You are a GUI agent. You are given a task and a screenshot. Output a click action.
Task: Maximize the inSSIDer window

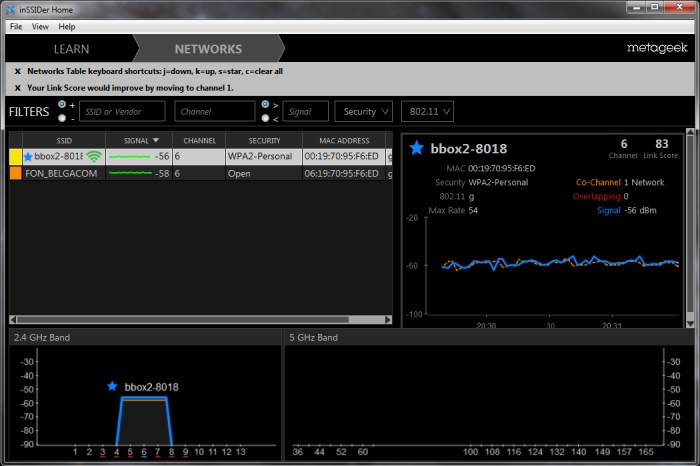654,7
